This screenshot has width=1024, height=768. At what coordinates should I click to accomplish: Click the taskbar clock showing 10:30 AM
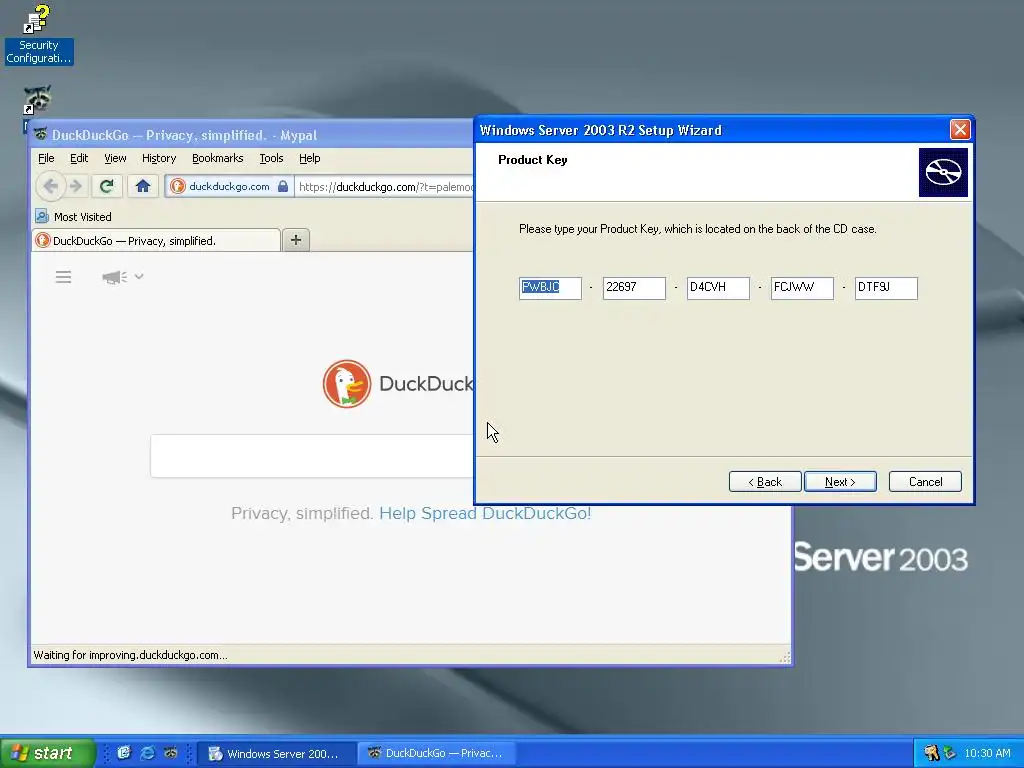click(987, 753)
